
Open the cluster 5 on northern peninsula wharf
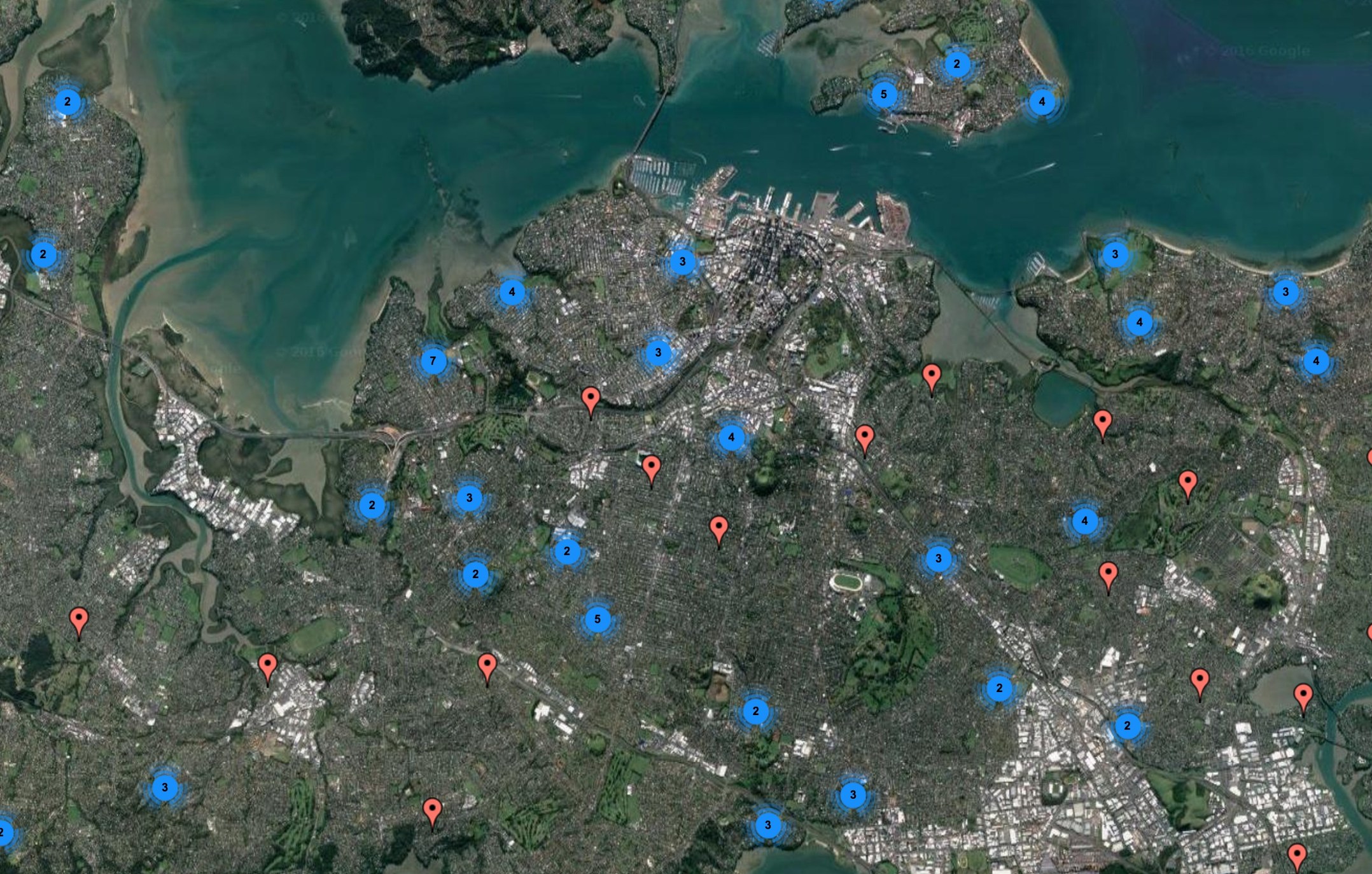point(883,95)
